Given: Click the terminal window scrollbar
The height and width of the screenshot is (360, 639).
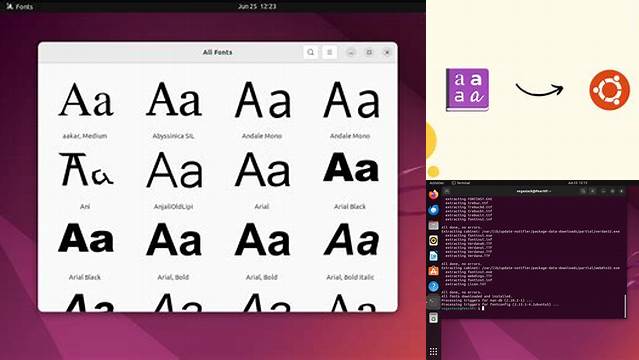Looking at the screenshot, I should point(625,306).
